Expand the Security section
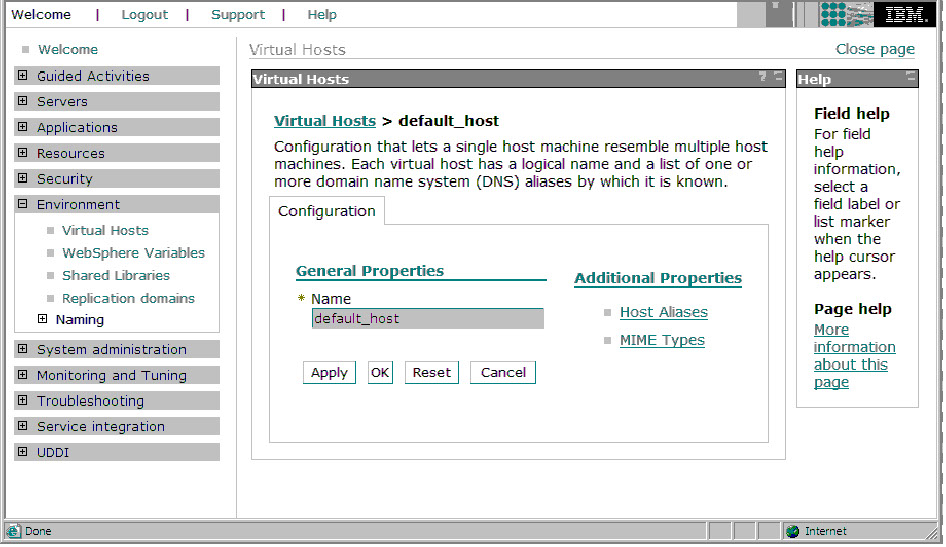946x547 pixels. click(x=22, y=178)
